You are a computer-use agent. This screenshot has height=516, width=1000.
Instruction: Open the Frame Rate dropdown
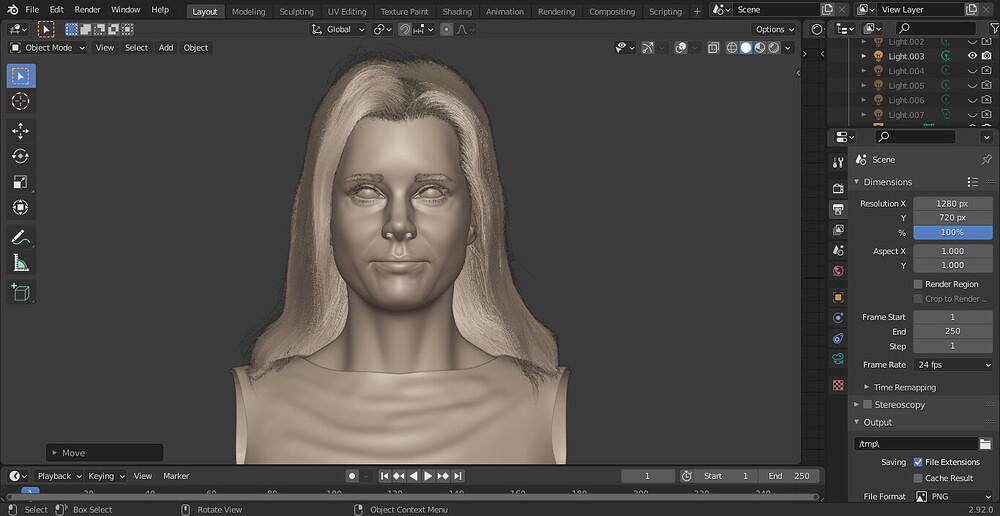[952, 365]
